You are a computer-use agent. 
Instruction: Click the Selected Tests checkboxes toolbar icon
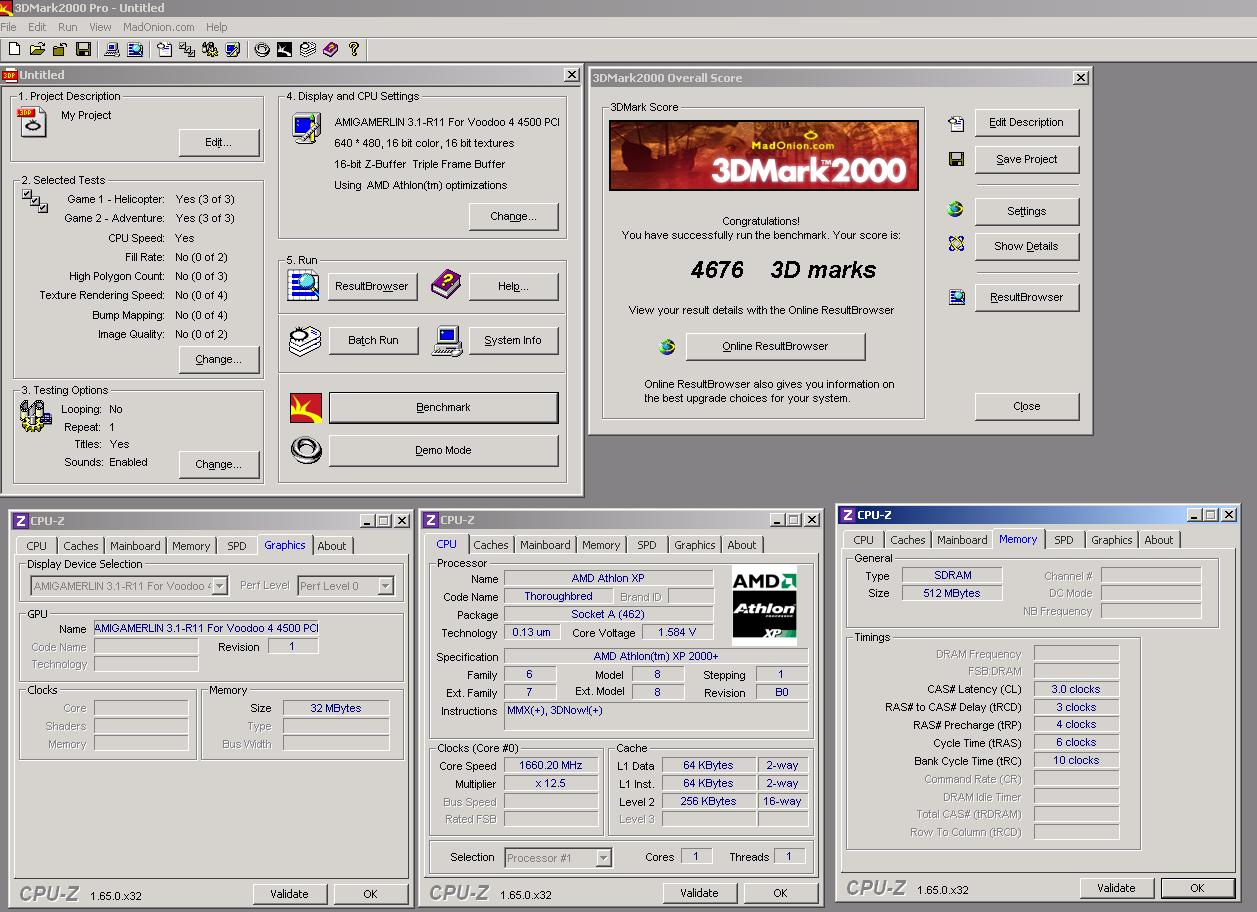click(187, 49)
